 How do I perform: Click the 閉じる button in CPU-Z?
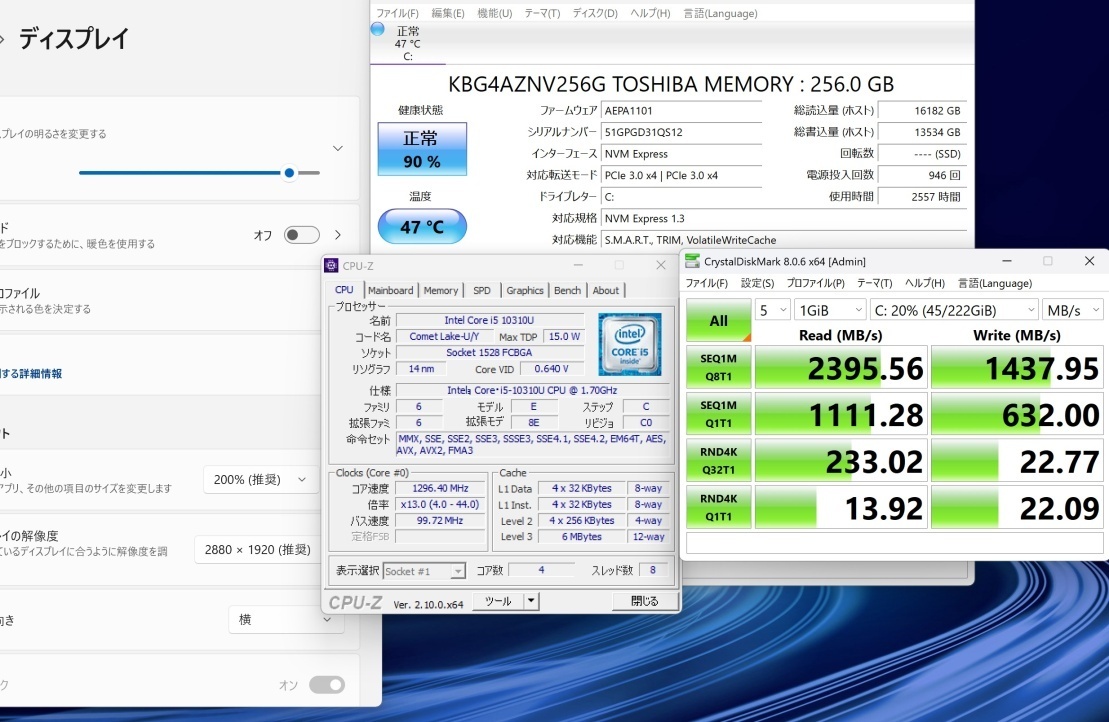click(644, 601)
